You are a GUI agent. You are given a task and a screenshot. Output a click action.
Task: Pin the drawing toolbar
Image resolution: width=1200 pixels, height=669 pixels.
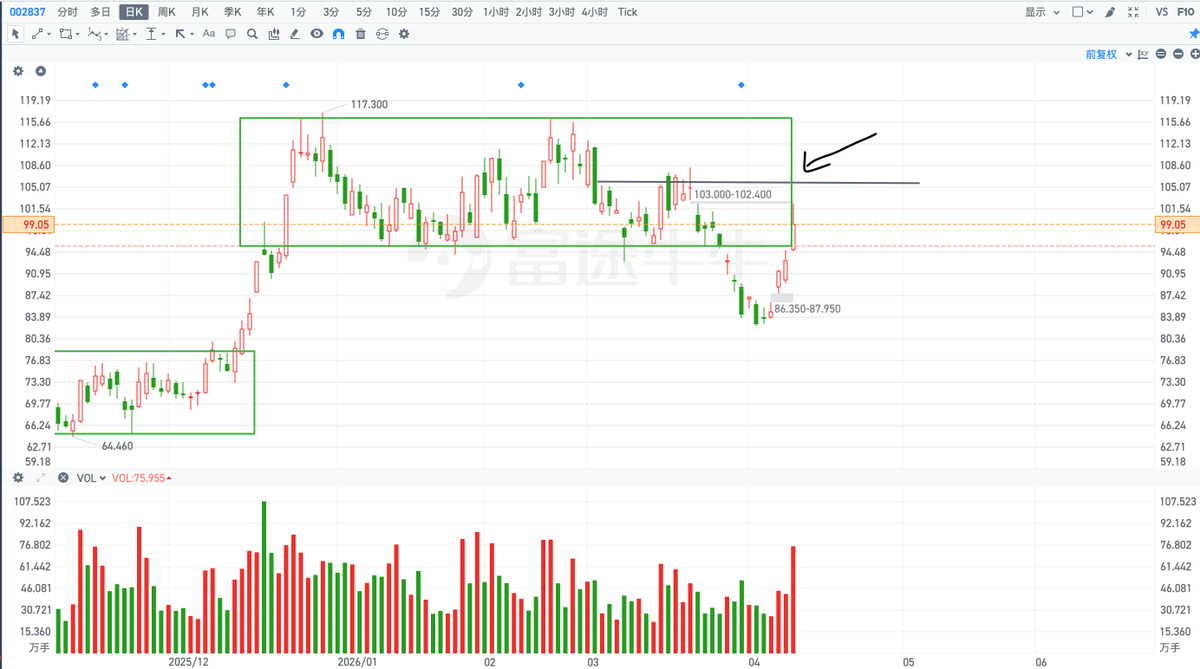[x=1194, y=34]
